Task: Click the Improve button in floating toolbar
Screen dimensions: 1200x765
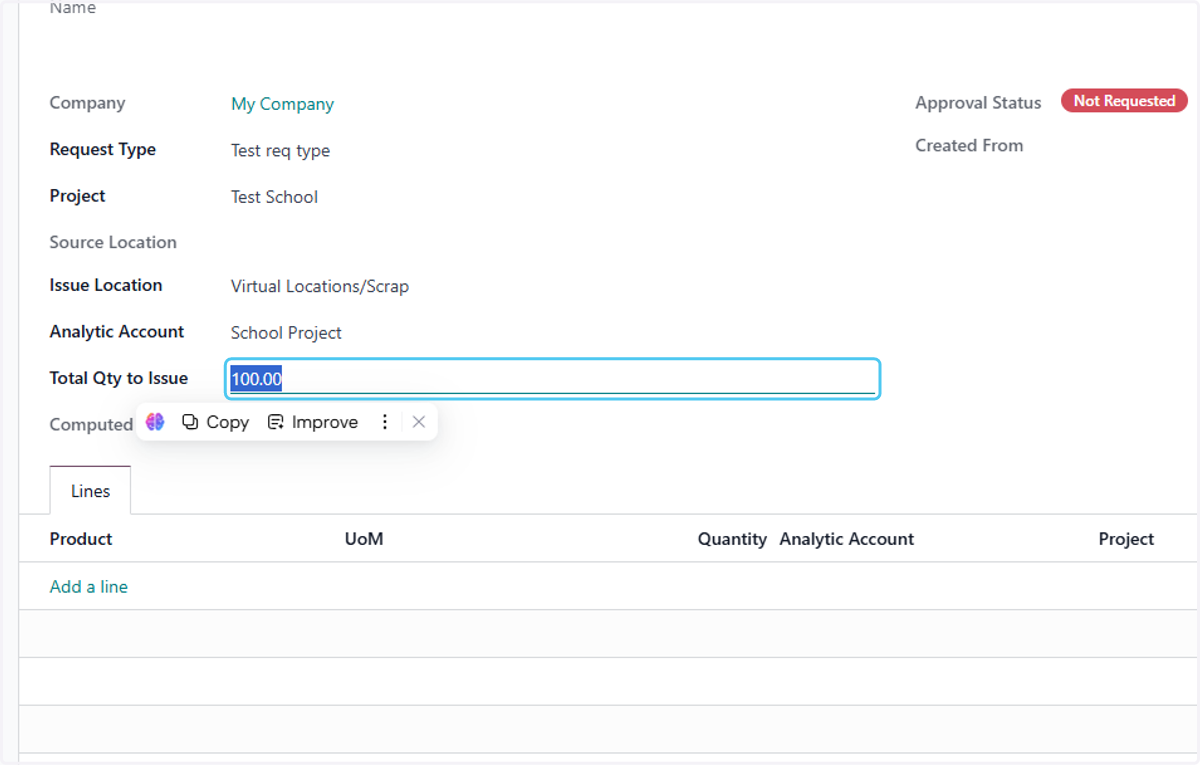Action: click(x=313, y=422)
